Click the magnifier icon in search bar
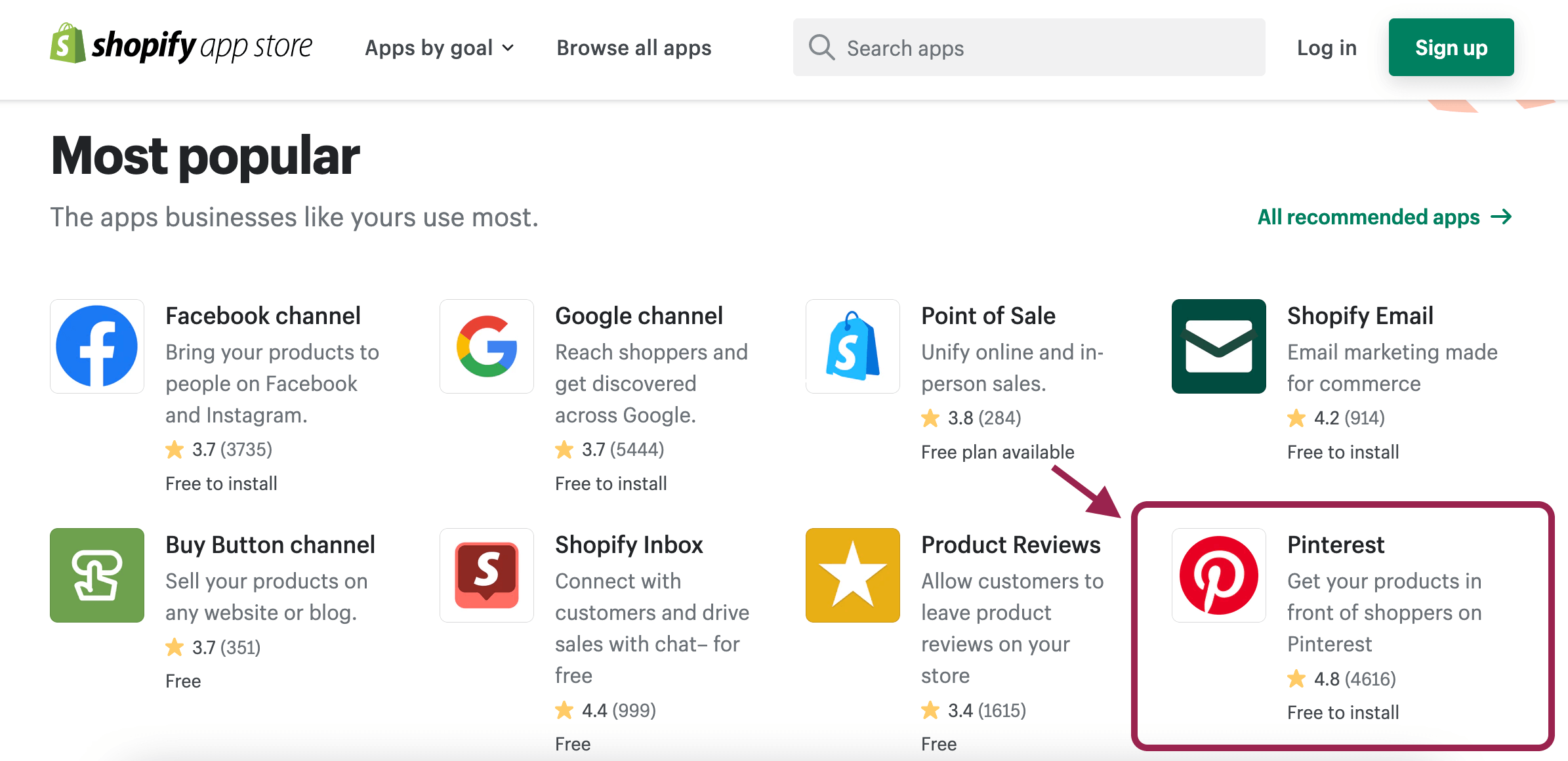The width and height of the screenshot is (1568, 761). (821, 48)
